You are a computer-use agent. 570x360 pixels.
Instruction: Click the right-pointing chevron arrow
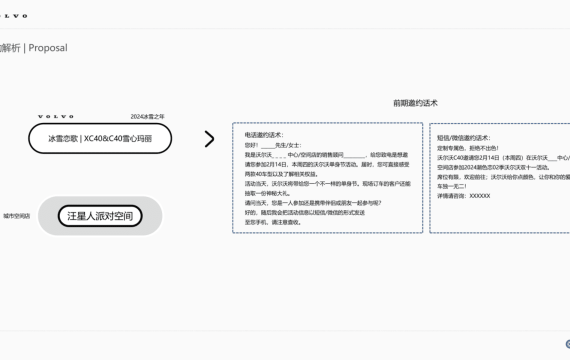[209, 139]
